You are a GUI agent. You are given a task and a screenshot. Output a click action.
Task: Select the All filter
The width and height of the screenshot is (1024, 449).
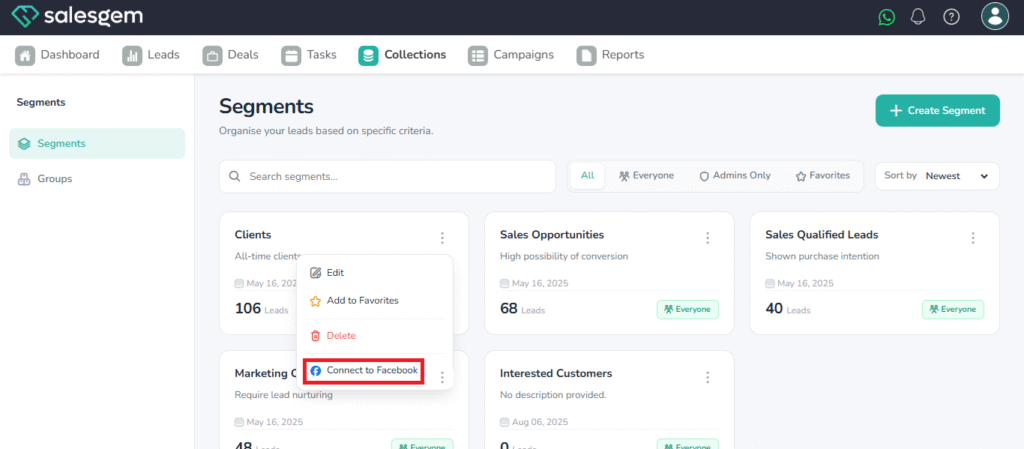(588, 176)
